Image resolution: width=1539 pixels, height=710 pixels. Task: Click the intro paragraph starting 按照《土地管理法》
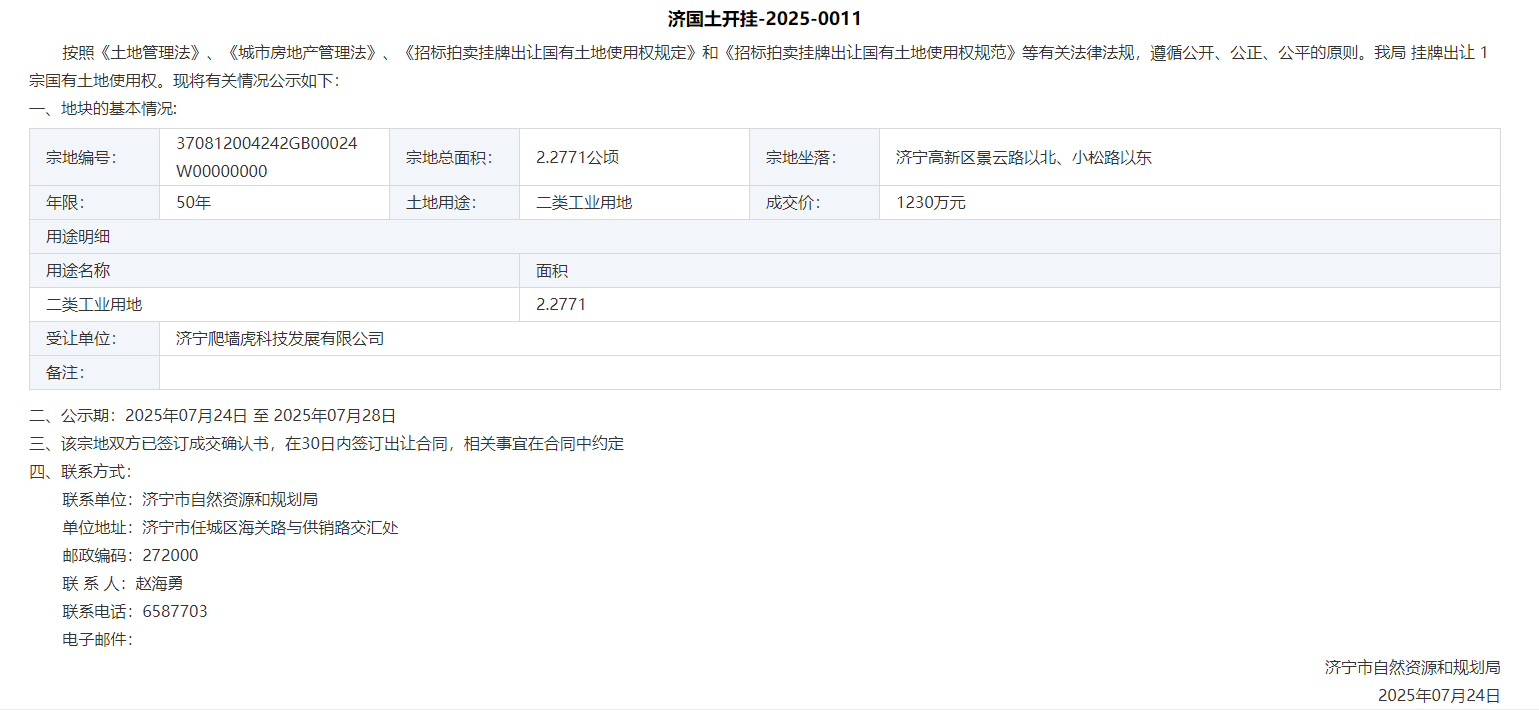point(760,67)
